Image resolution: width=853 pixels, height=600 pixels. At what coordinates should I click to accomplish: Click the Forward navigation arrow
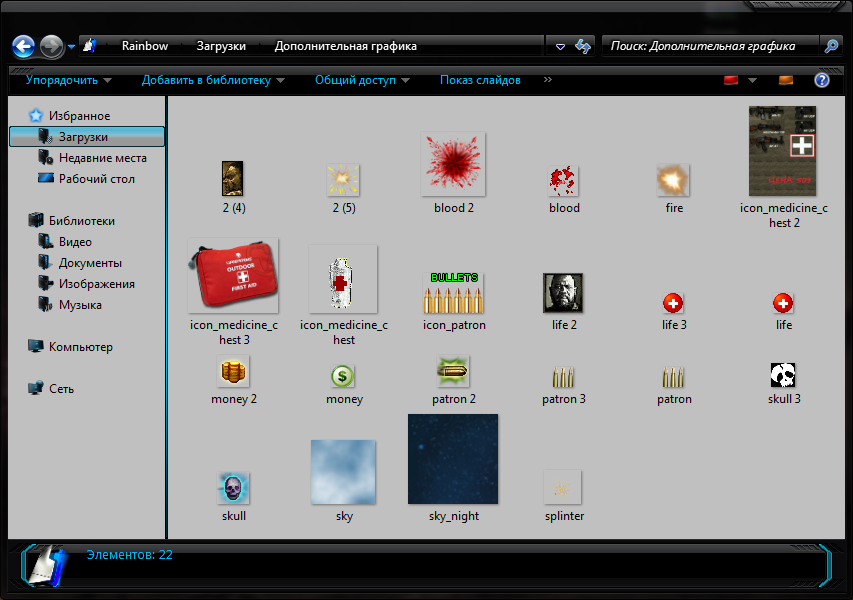[52, 46]
